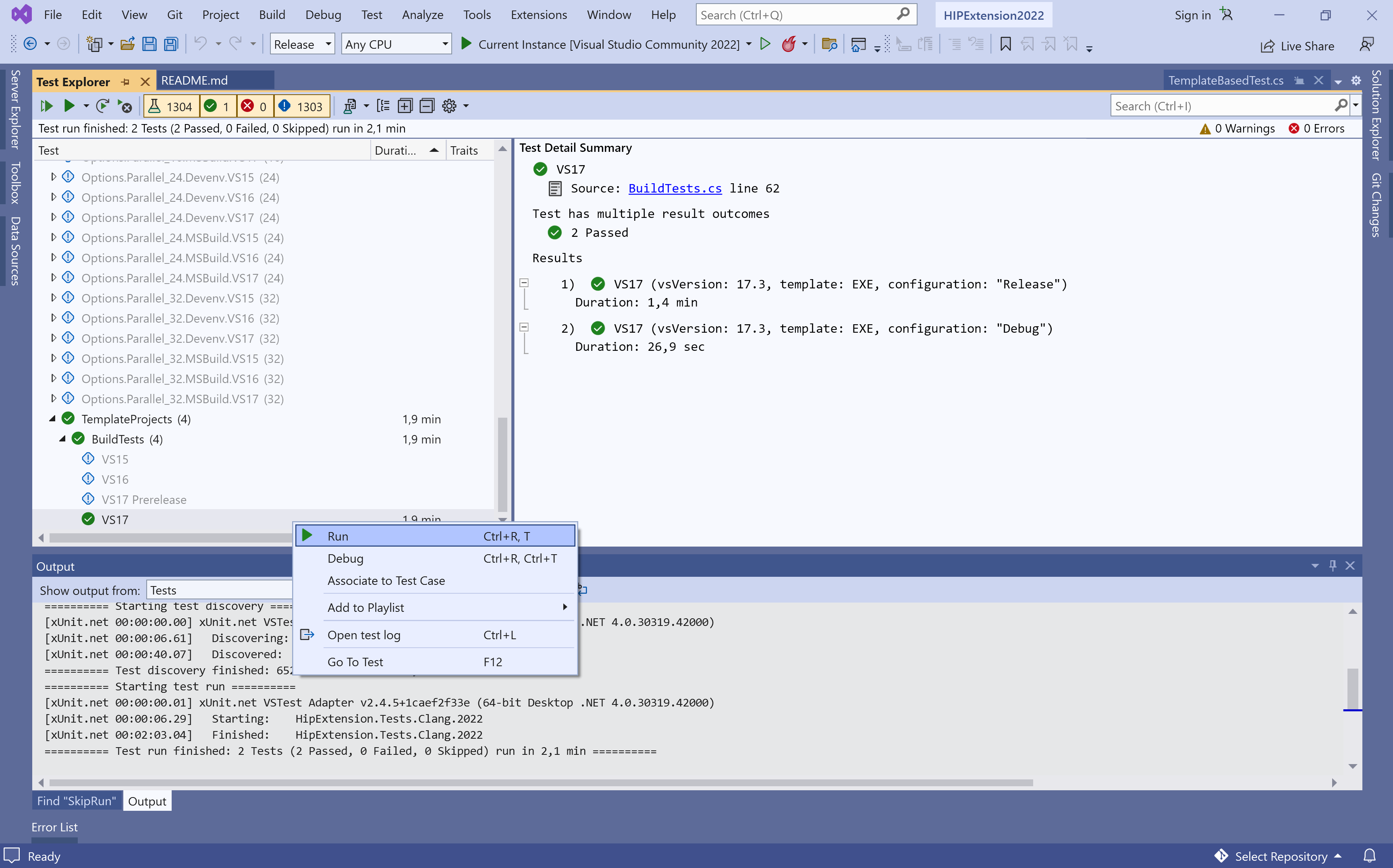The image size is (1393, 868).
Task: Click Hot Reload flame icon
Action: point(789,44)
